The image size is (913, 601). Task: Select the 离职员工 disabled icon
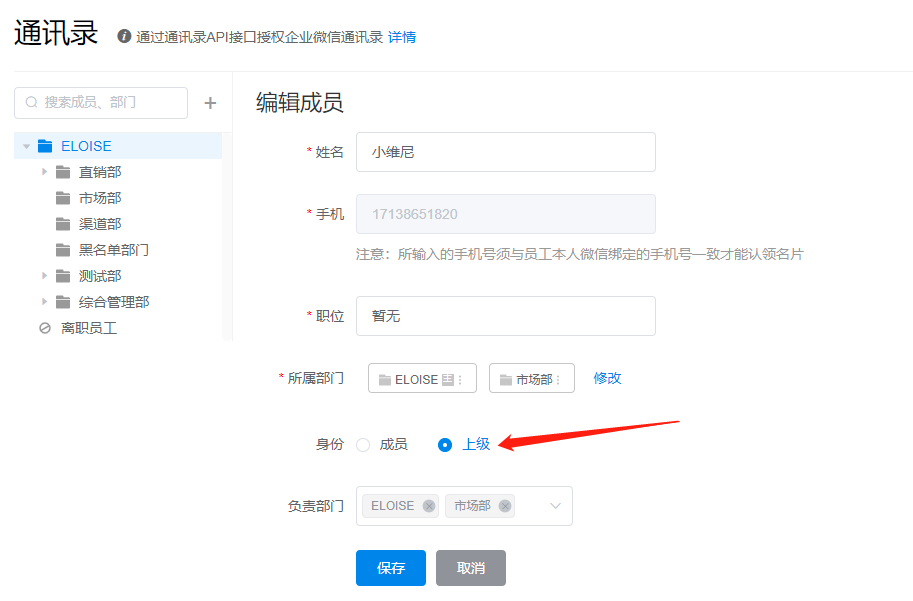tap(44, 328)
